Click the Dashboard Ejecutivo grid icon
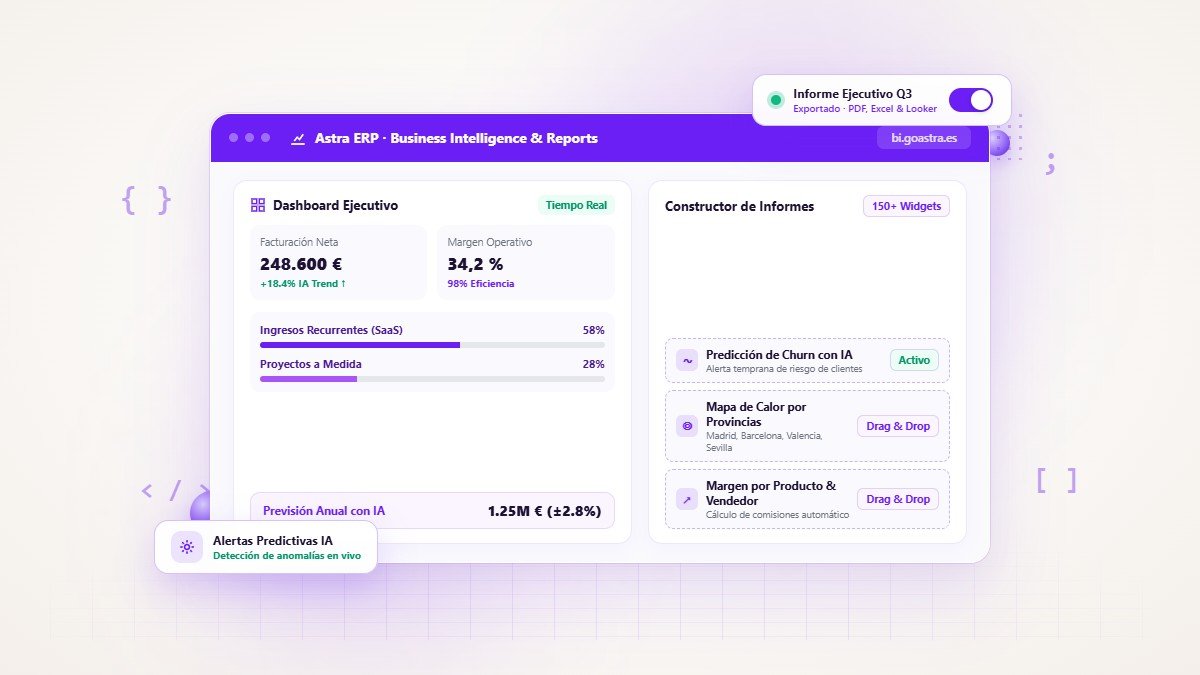Viewport: 1200px width, 675px height. point(258,205)
